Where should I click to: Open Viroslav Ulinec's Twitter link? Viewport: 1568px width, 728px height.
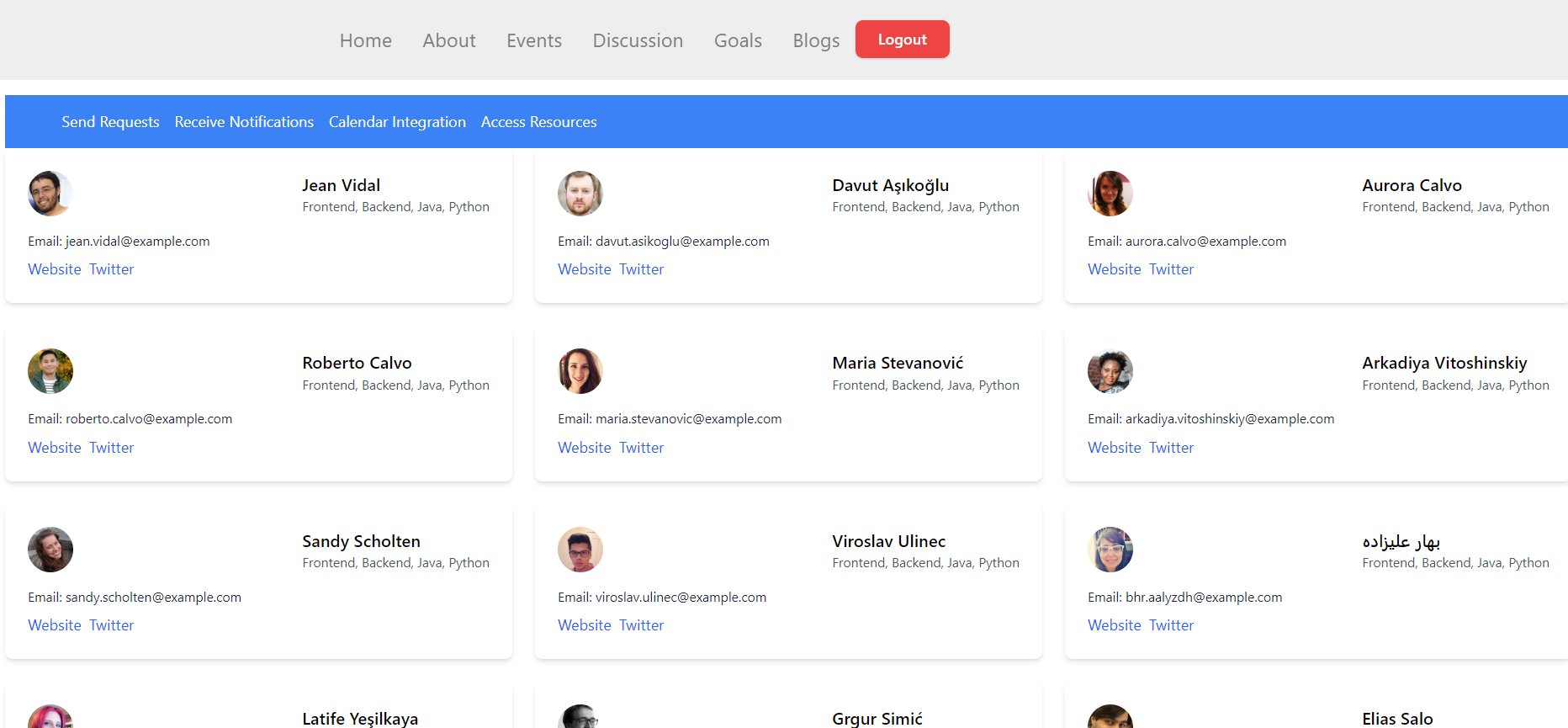coord(642,625)
